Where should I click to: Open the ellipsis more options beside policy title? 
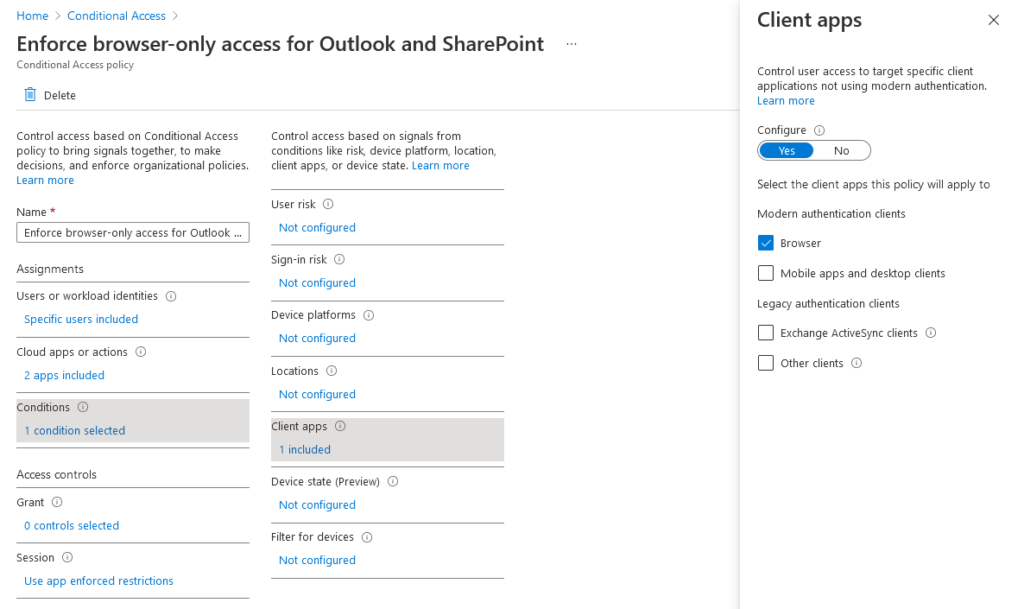coord(571,44)
